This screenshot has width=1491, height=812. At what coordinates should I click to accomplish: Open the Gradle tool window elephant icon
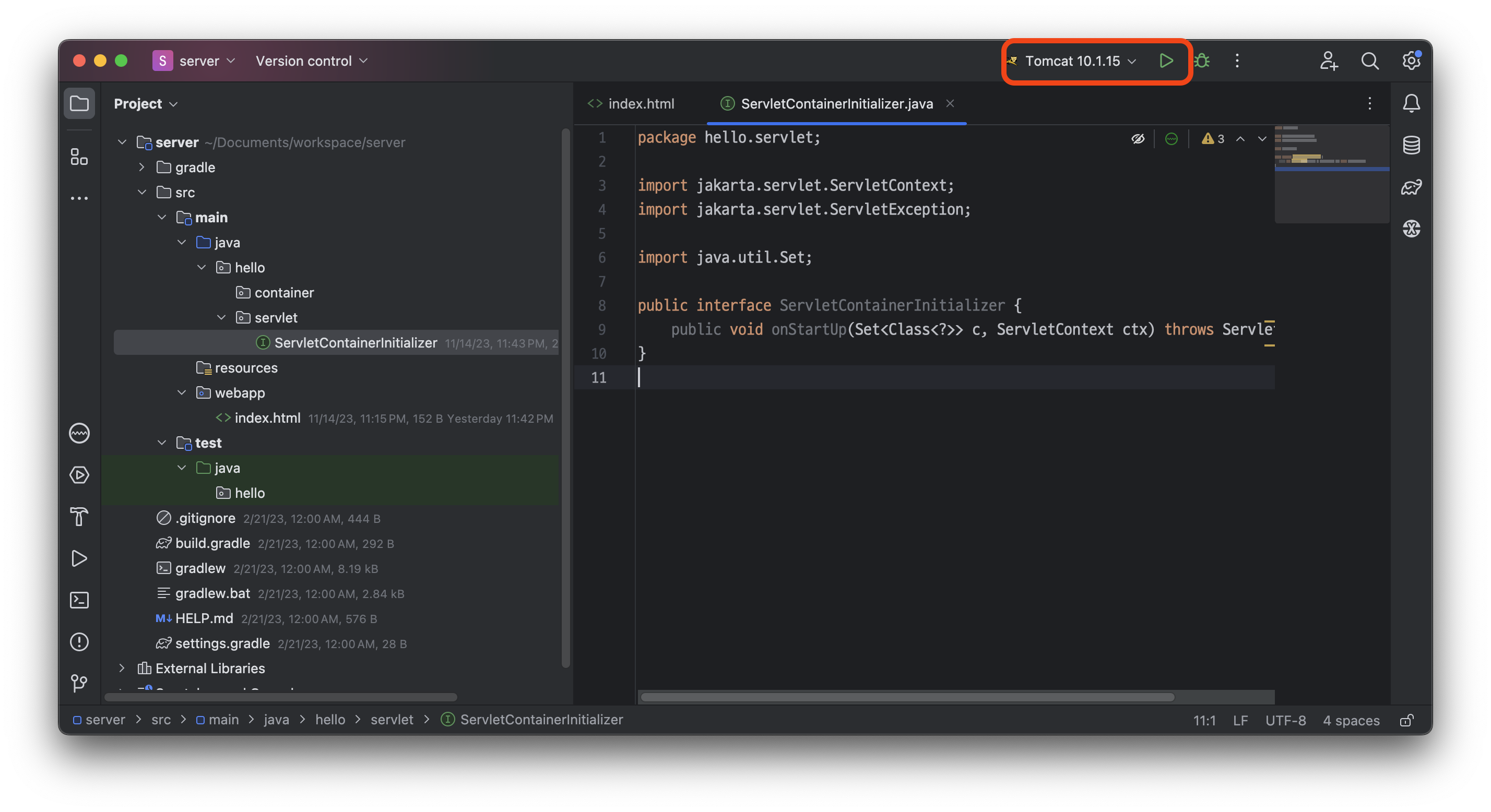(x=1411, y=187)
